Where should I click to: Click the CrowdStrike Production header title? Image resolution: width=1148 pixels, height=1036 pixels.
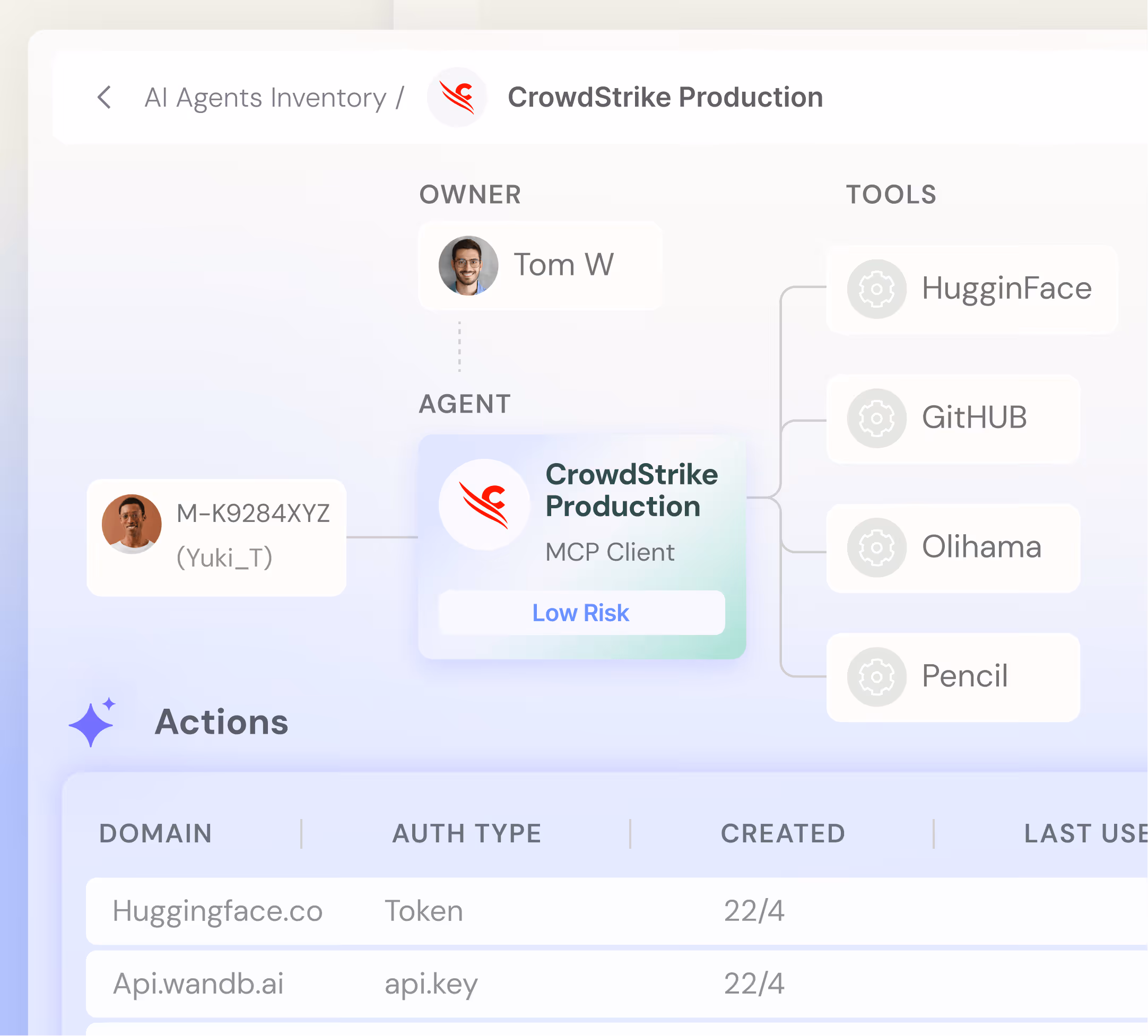click(665, 97)
